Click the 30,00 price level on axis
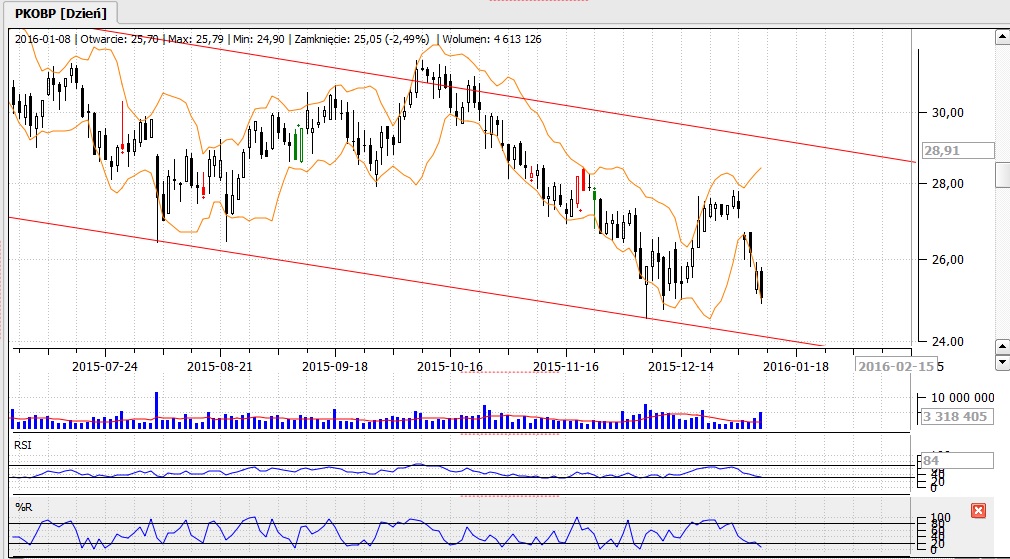1010x559 pixels. pos(946,113)
